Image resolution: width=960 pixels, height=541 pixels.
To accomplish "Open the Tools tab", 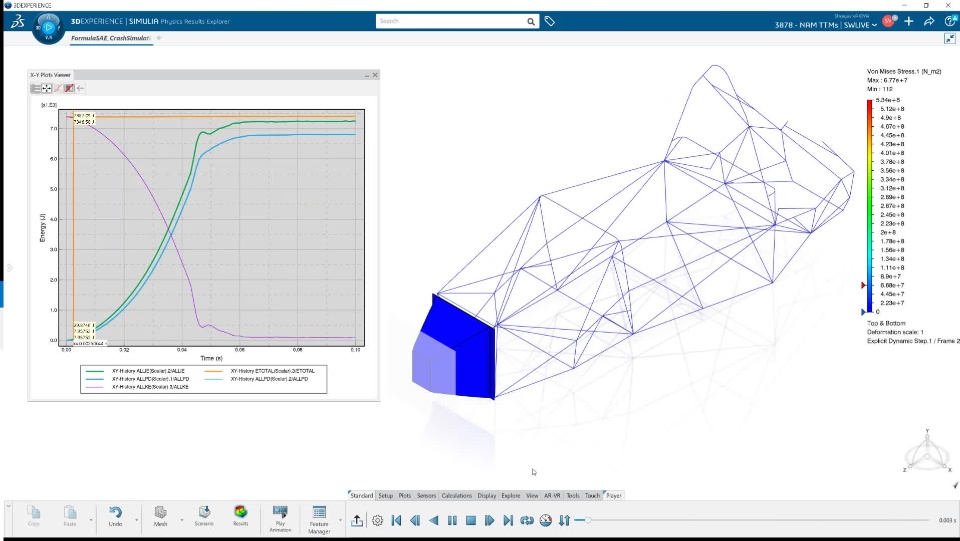I will coord(573,496).
